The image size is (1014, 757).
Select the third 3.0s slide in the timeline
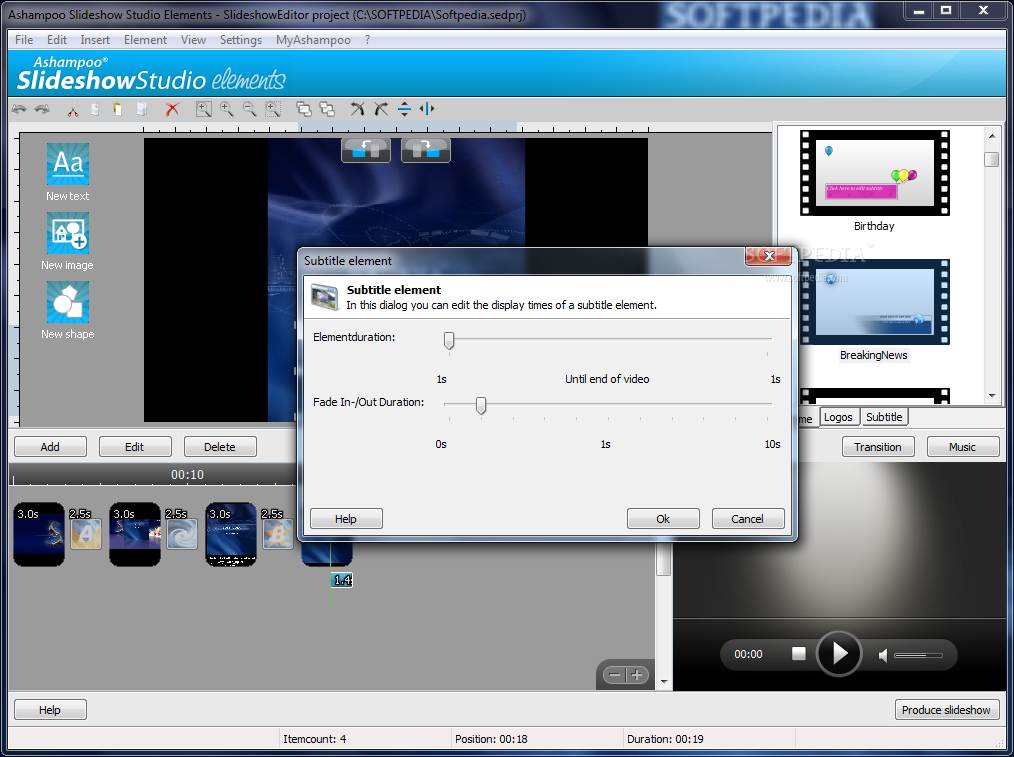tap(231, 535)
